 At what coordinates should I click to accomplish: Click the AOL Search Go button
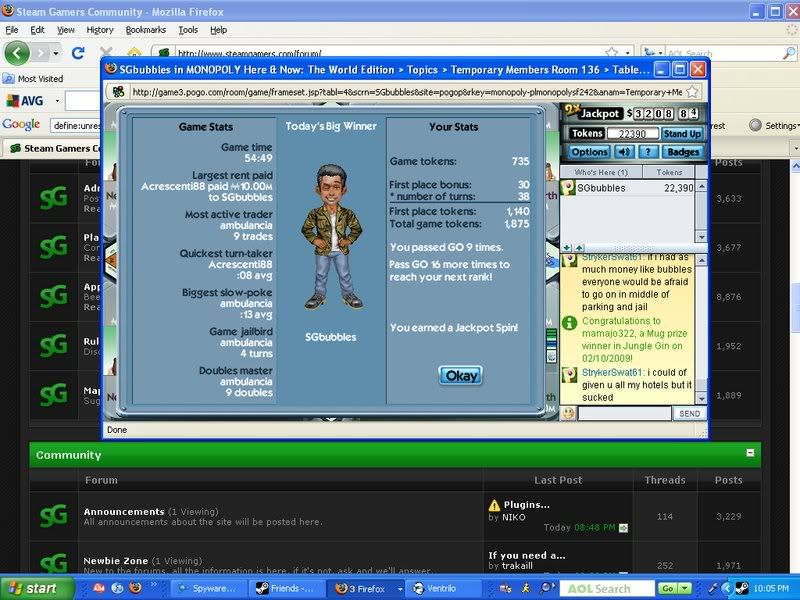point(668,589)
